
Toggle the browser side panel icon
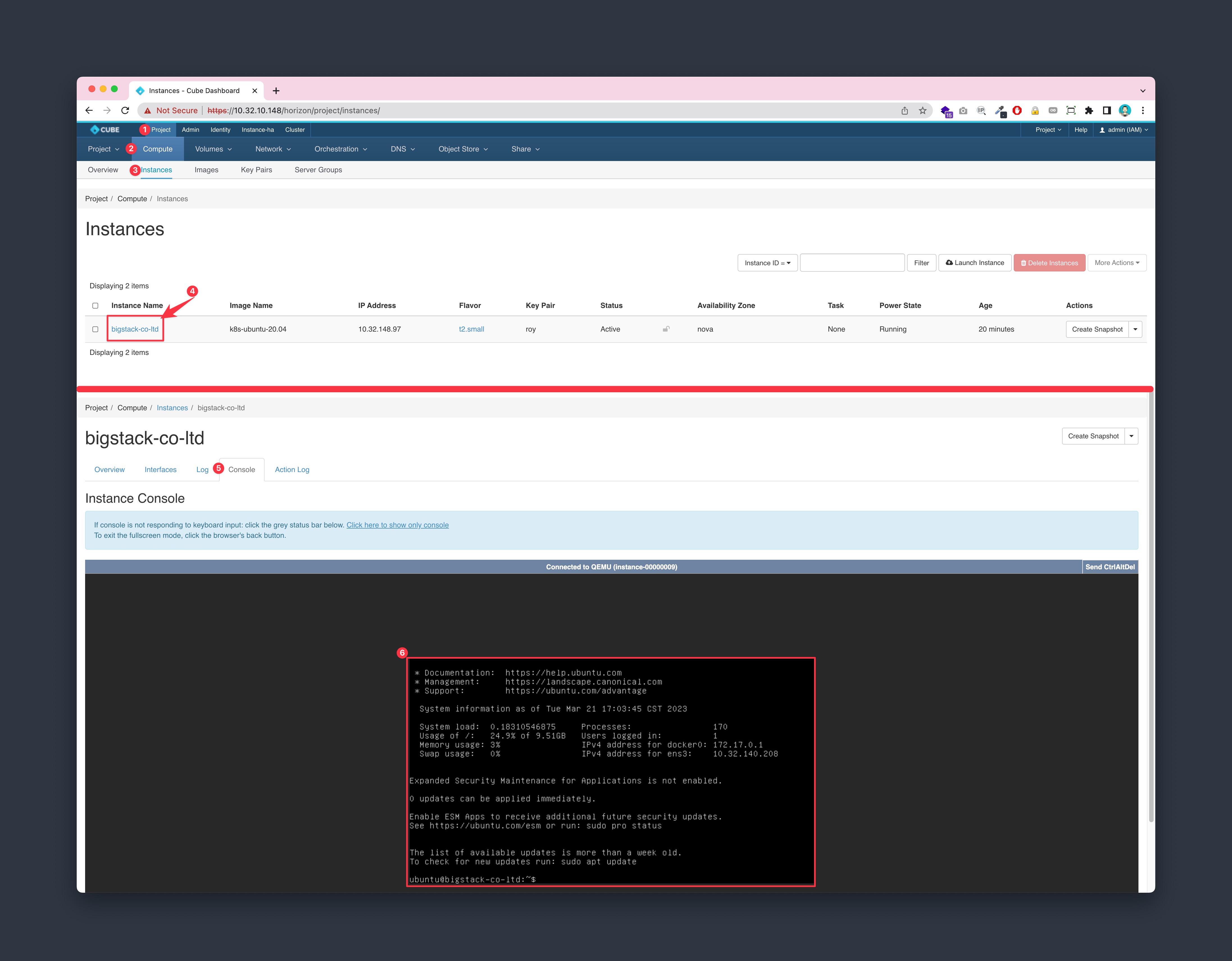[x=1107, y=111]
